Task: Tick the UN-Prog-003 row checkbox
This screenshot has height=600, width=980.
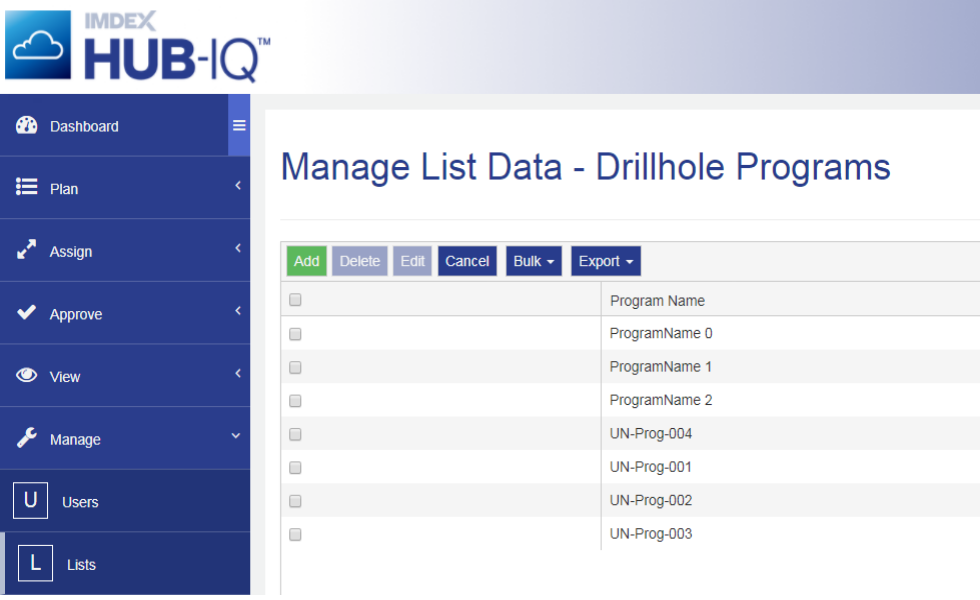Action: pyautogui.click(x=295, y=534)
